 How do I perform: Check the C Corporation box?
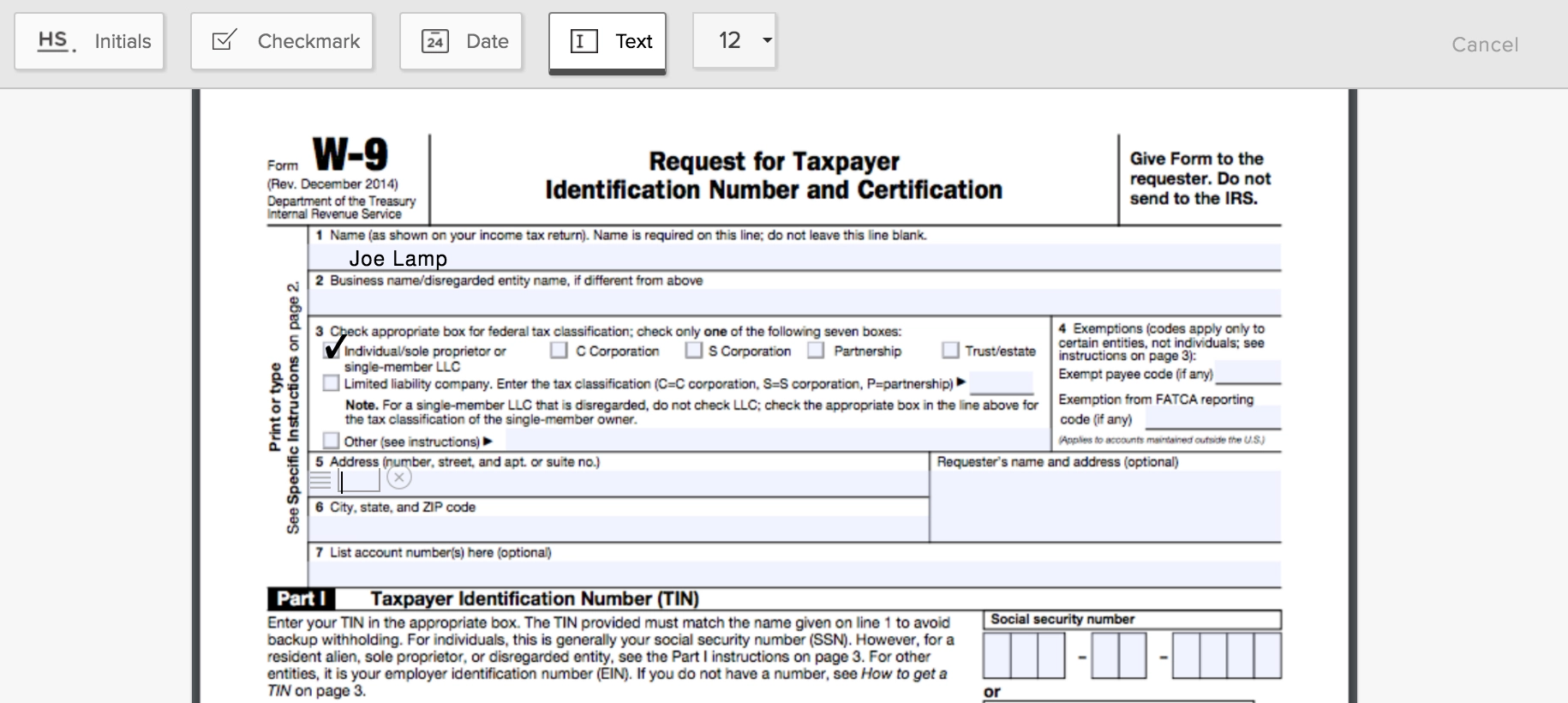[559, 350]
